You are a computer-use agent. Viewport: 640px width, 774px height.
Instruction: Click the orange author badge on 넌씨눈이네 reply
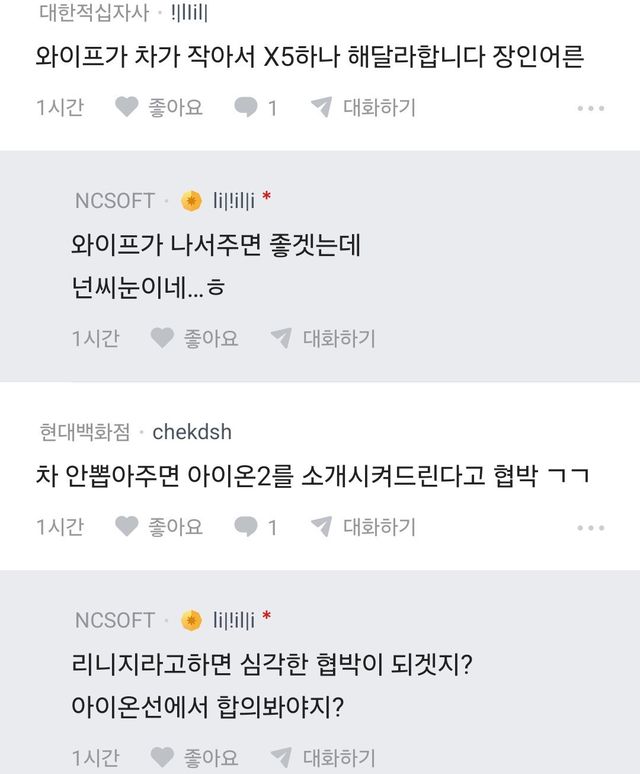pyautogui.click(x=191, y=201)
